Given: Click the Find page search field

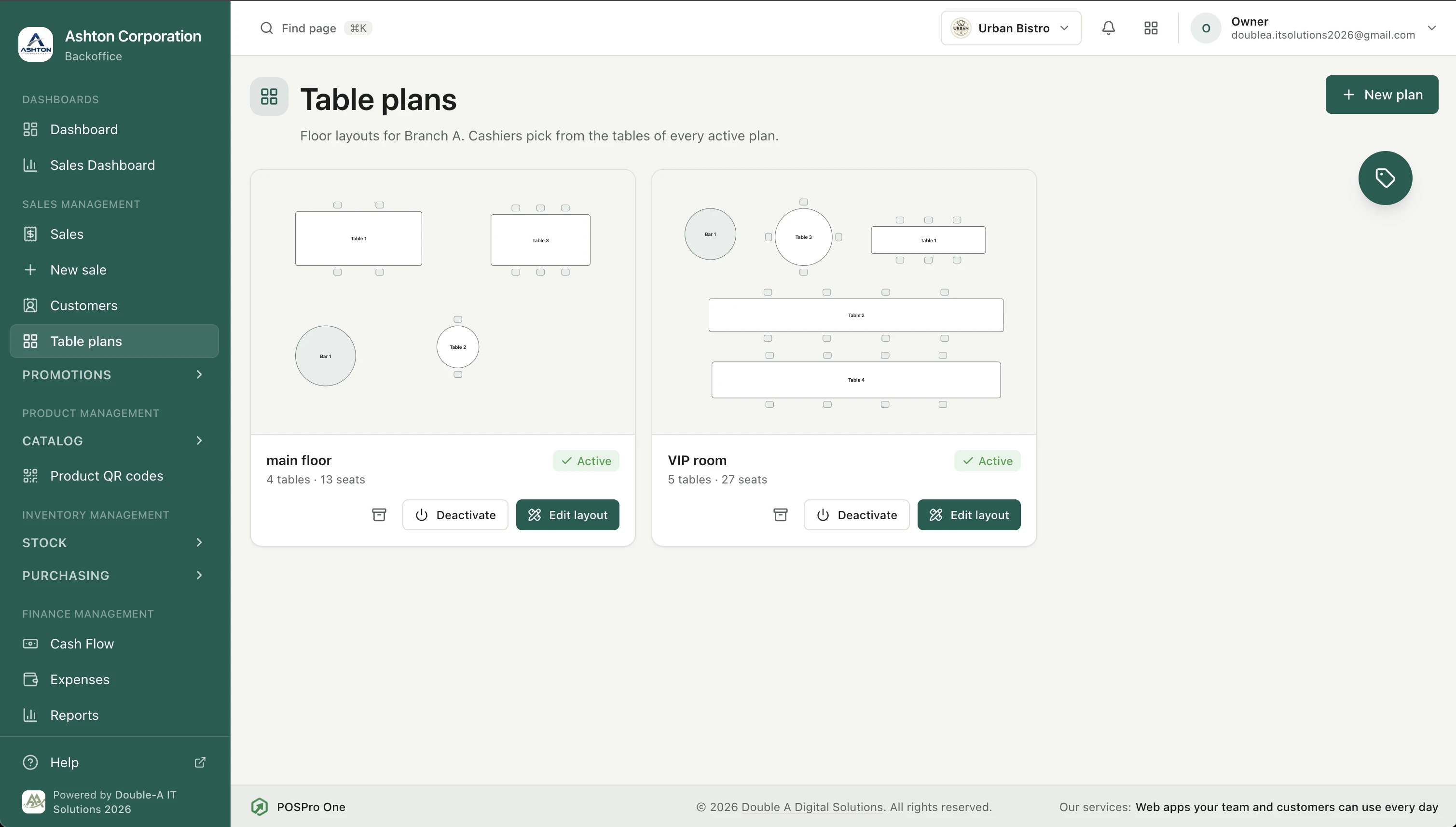Looking at the screenshot, I should [316, 28].
